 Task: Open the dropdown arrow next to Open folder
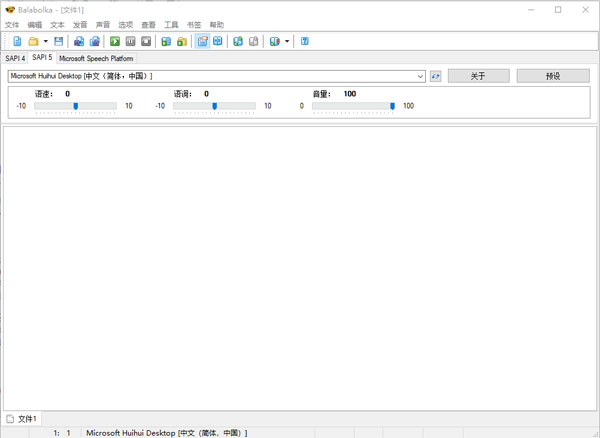pos(46,41)
